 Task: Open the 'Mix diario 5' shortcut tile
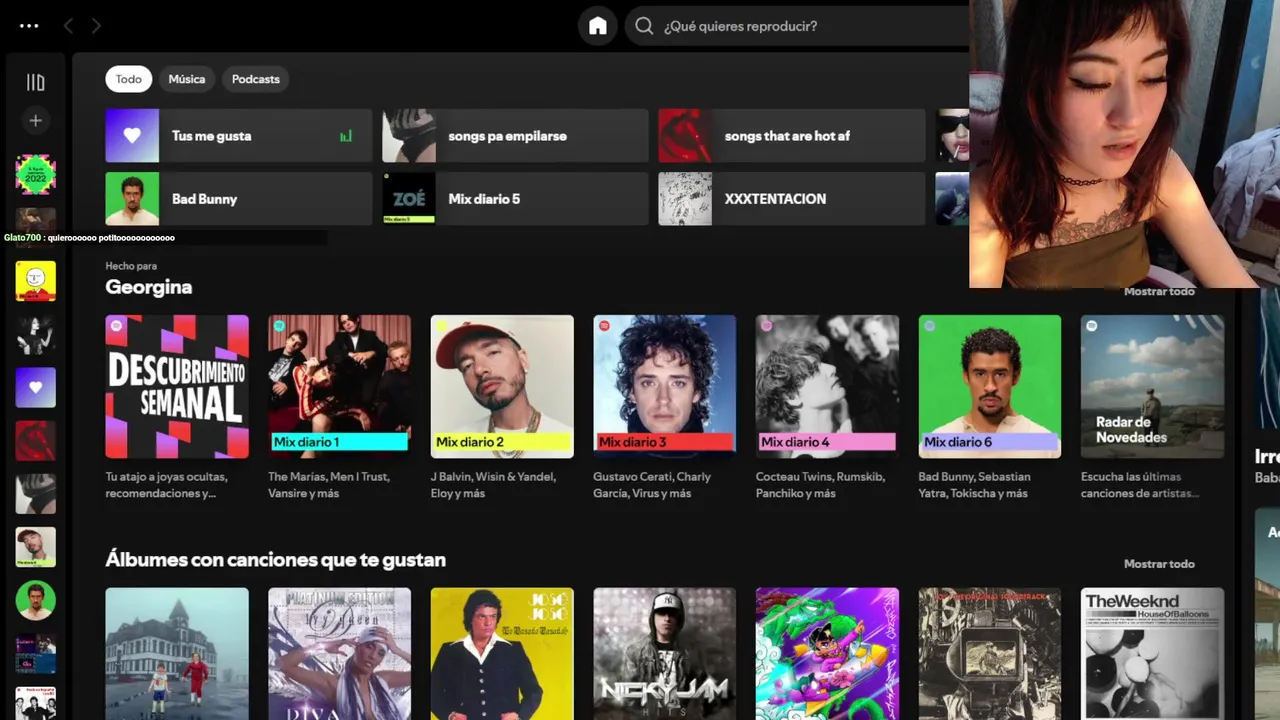pos(515,199)
